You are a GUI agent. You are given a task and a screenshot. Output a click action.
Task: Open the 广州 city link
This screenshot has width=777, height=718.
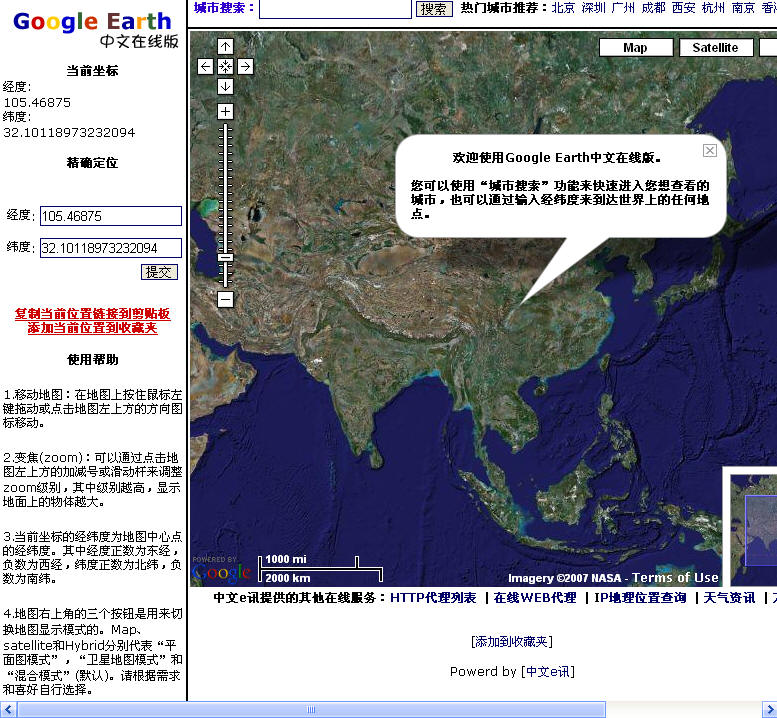(623, 8)
